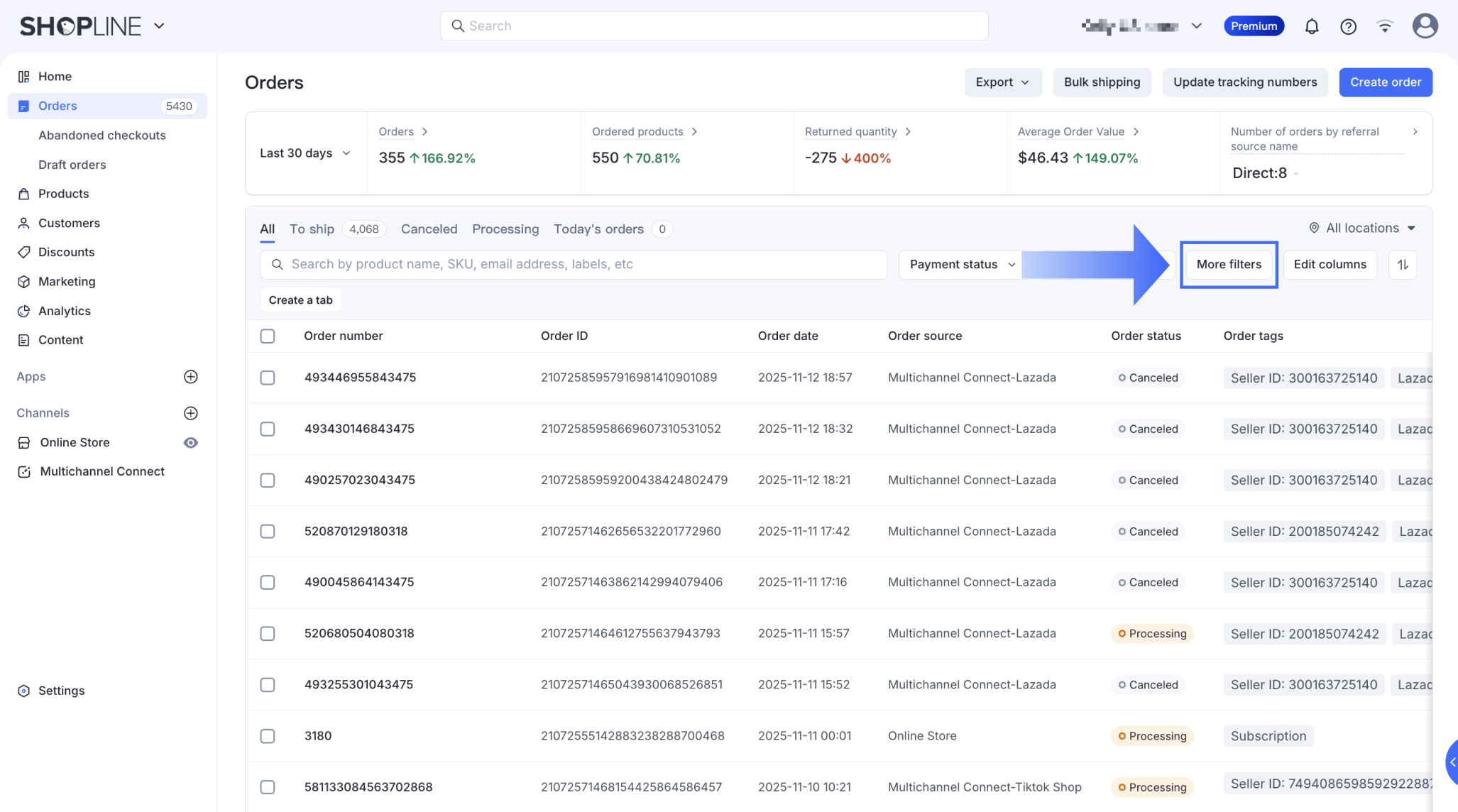This screenshot has height=812, width=1458.
Task: Click the More filters button
Action: coord(1229,265)
